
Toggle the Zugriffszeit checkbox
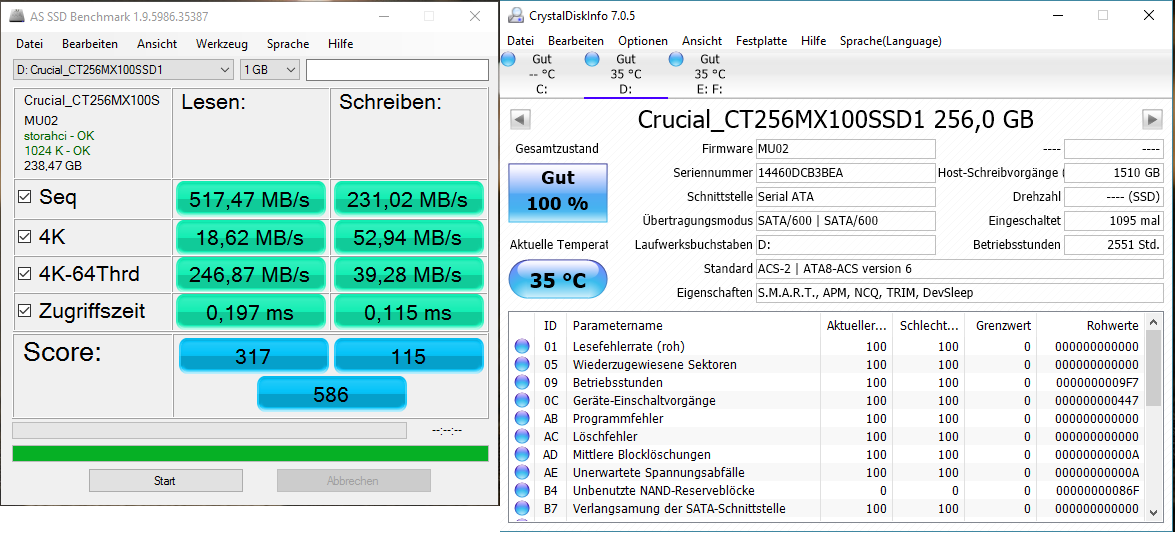pyautogui.click(x=25, y=311)
